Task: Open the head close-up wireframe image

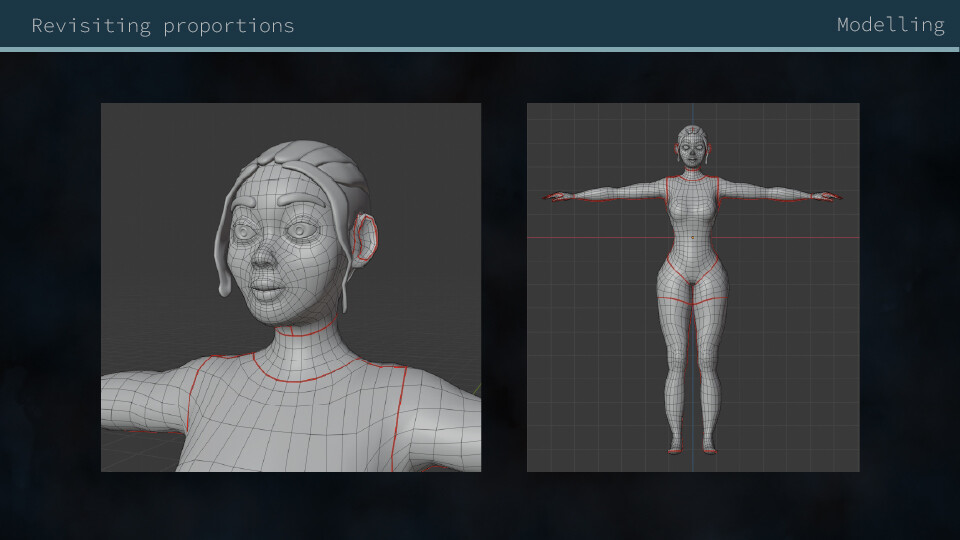Action: click(291, 287)
